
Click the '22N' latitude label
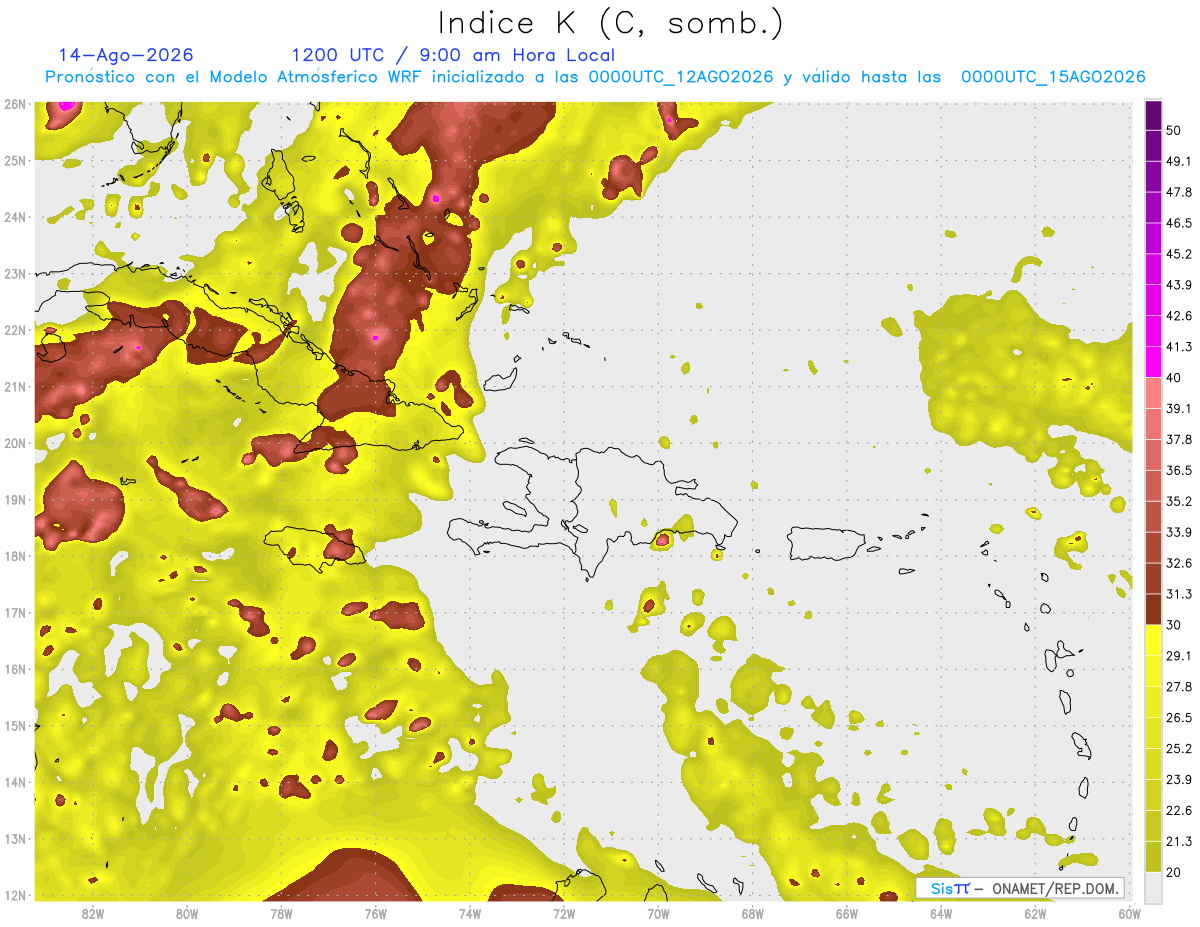click(x=14, y=330)
